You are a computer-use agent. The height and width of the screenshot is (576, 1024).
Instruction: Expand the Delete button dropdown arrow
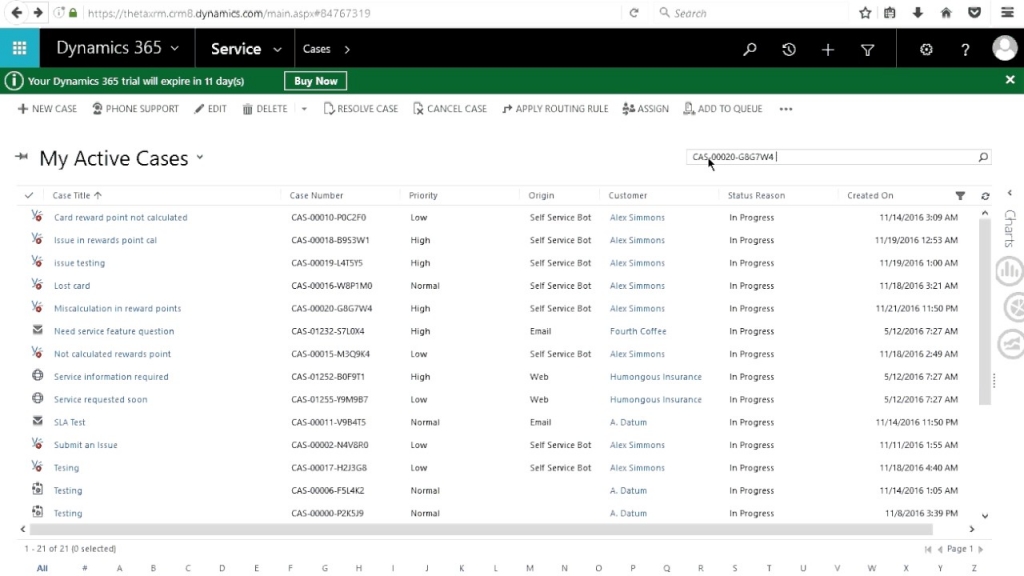[304, 109]
